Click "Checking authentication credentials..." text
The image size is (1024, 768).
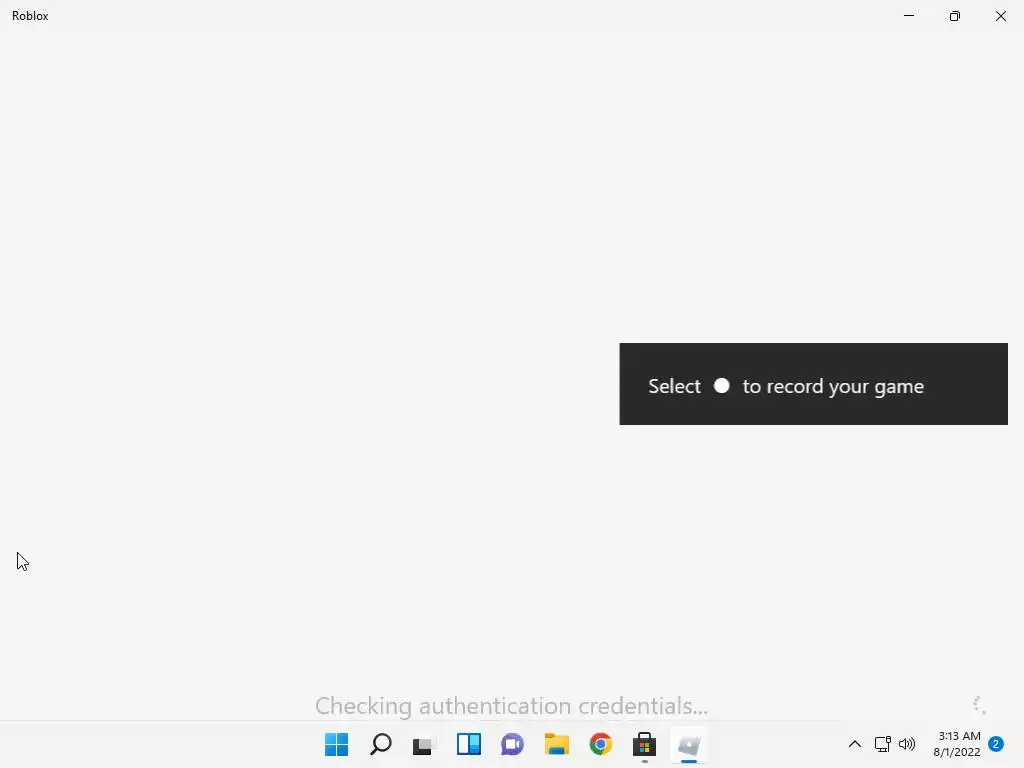click(511, 706)
